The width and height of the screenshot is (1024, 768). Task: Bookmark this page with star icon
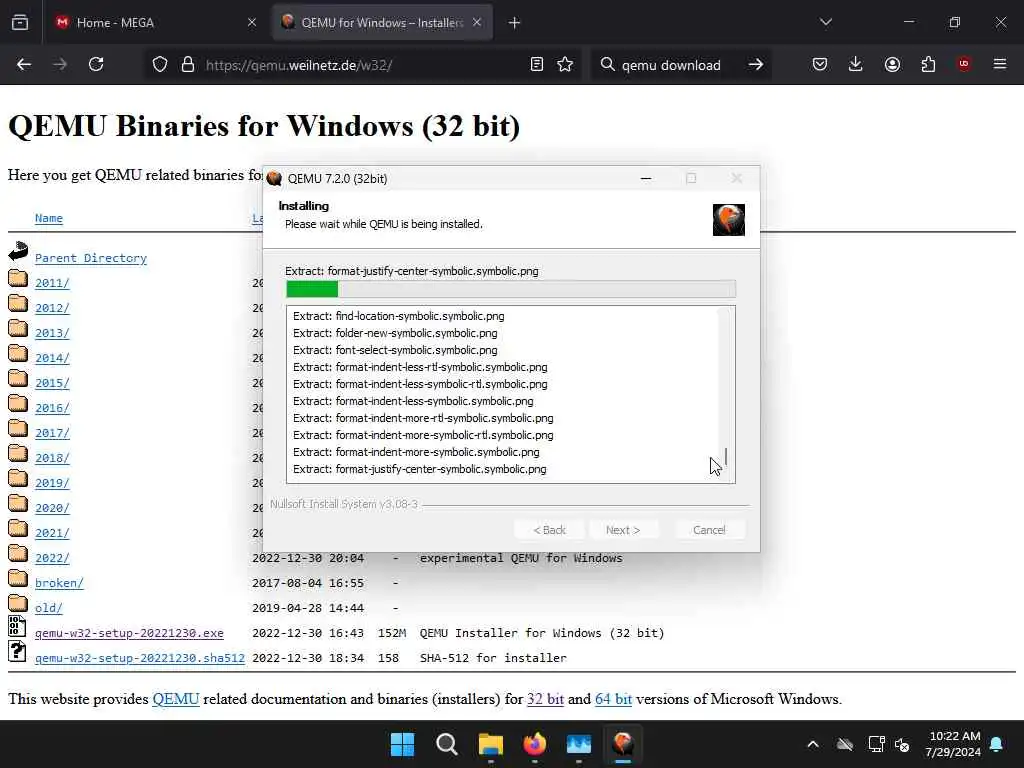tap(566, 64)
